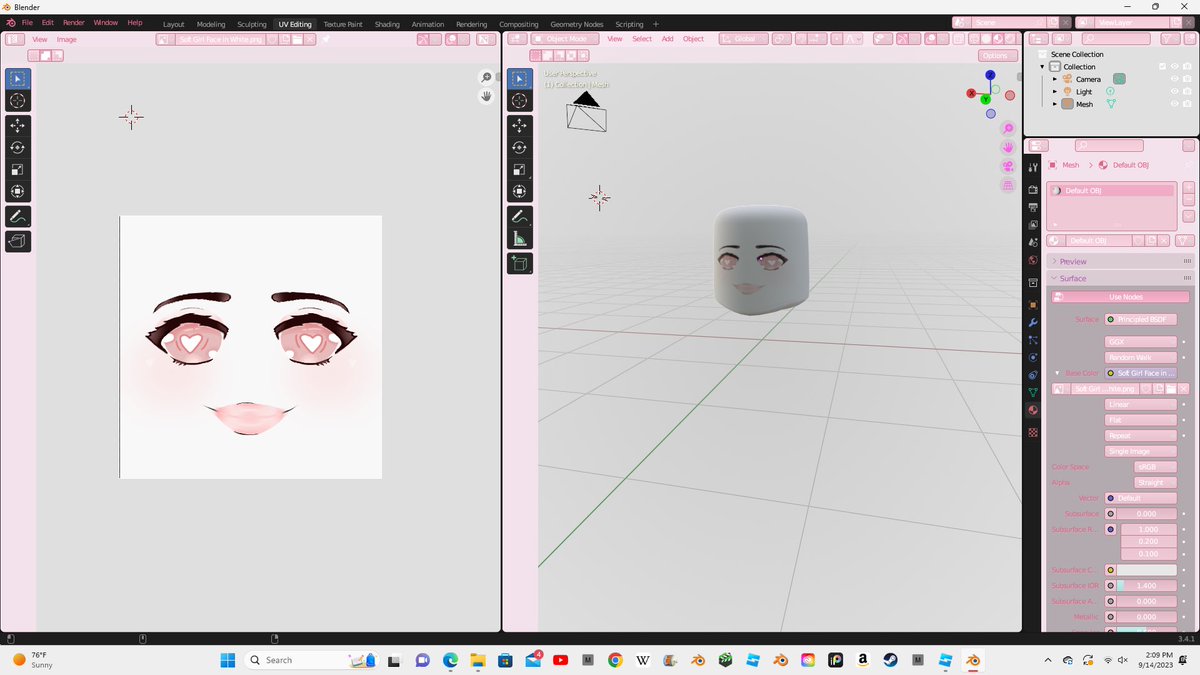Viewport: 1200px width, 675px height.
Task: Hide the Mesh in the viewport via its eye icon
Action: tap(1175, 103)
